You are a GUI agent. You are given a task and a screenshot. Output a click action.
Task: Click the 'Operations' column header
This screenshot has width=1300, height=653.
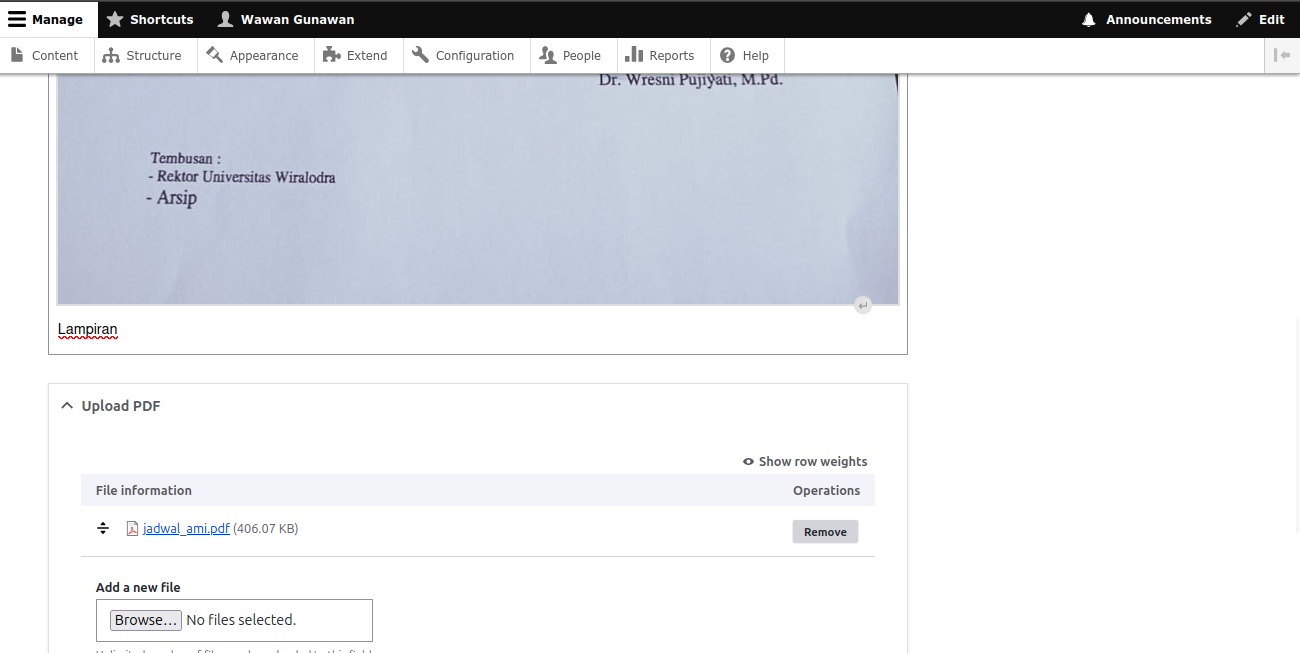[x=826, y=490]
